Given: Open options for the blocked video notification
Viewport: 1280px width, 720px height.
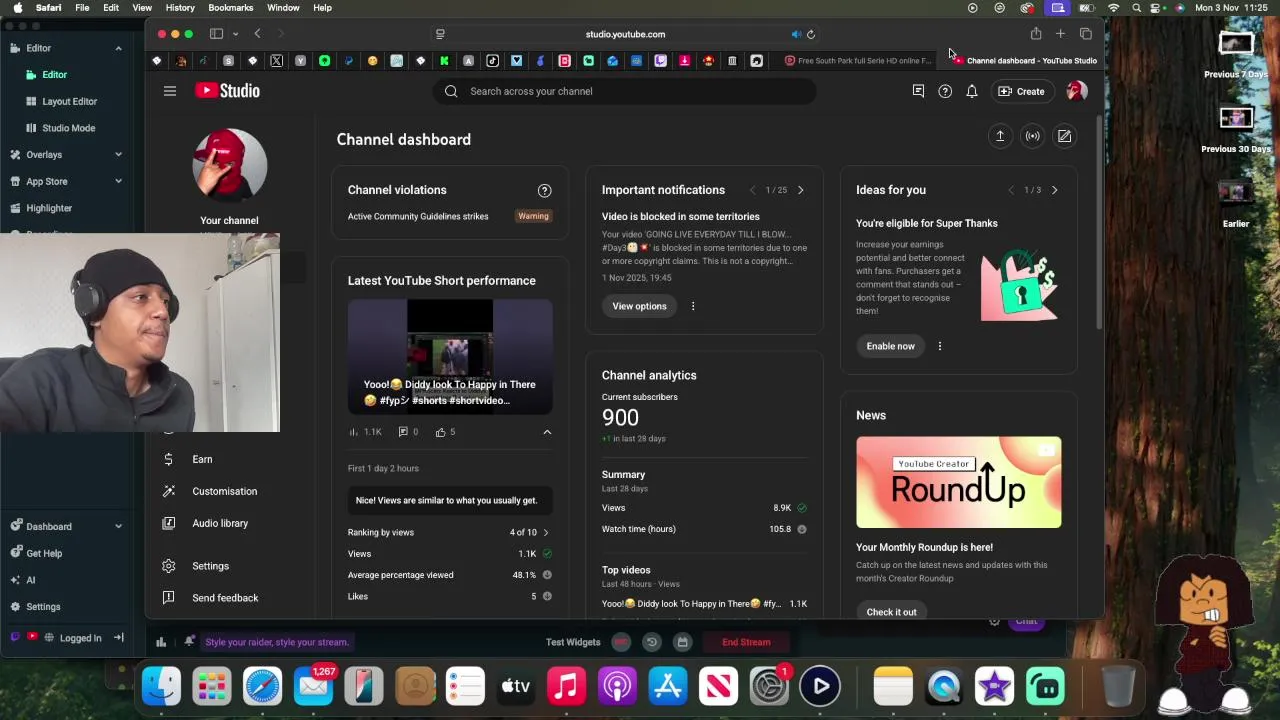Looking at the screenshot, I should 693,306.
